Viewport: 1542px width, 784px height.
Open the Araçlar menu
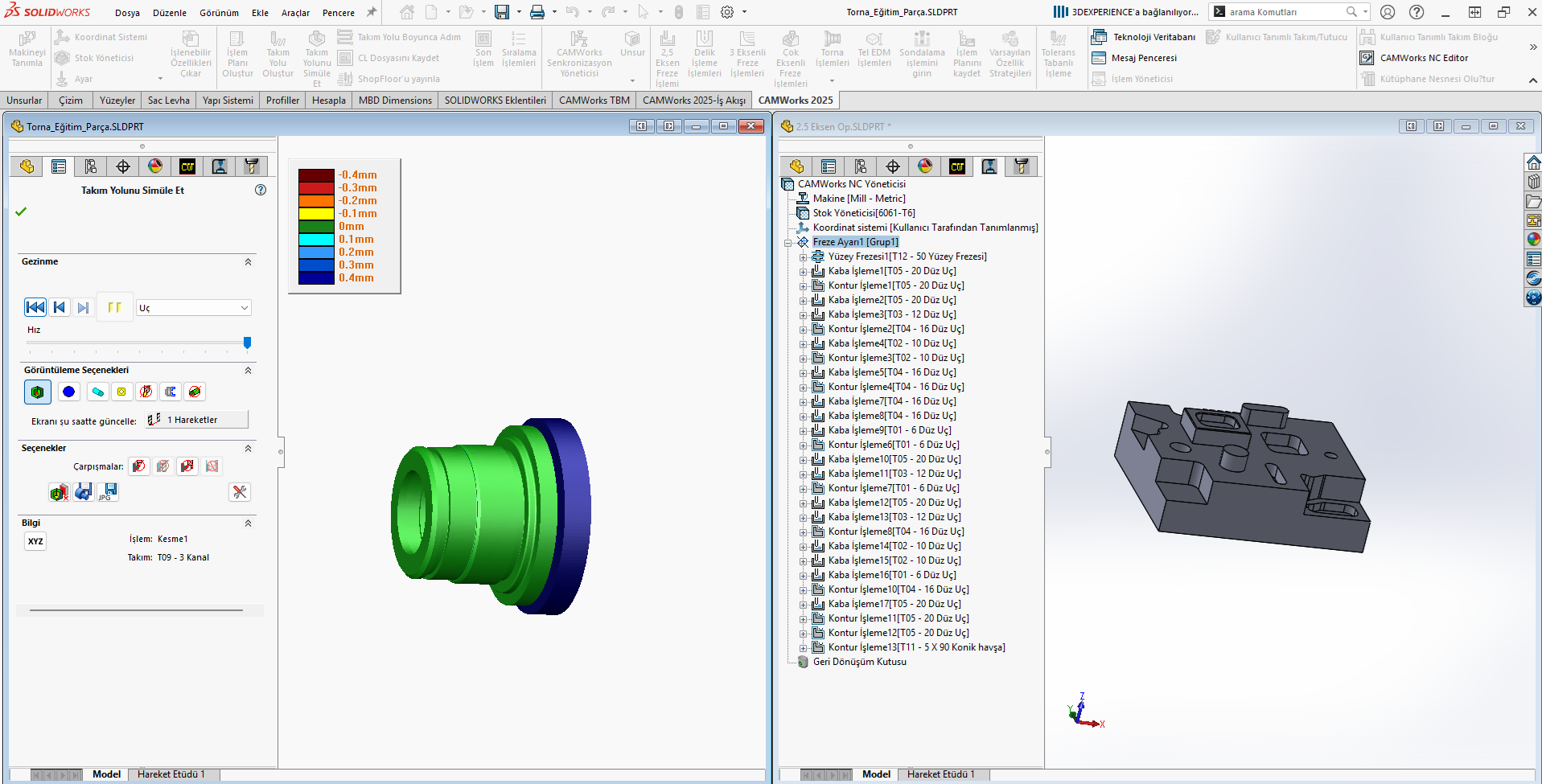point(295,13)
